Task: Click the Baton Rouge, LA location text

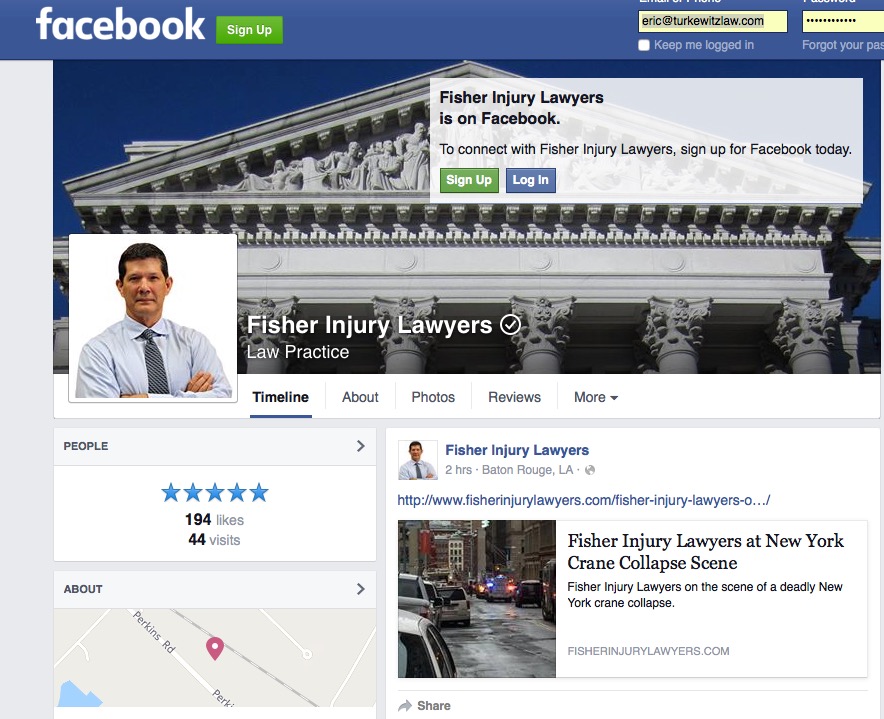Action: pos(528,470)
